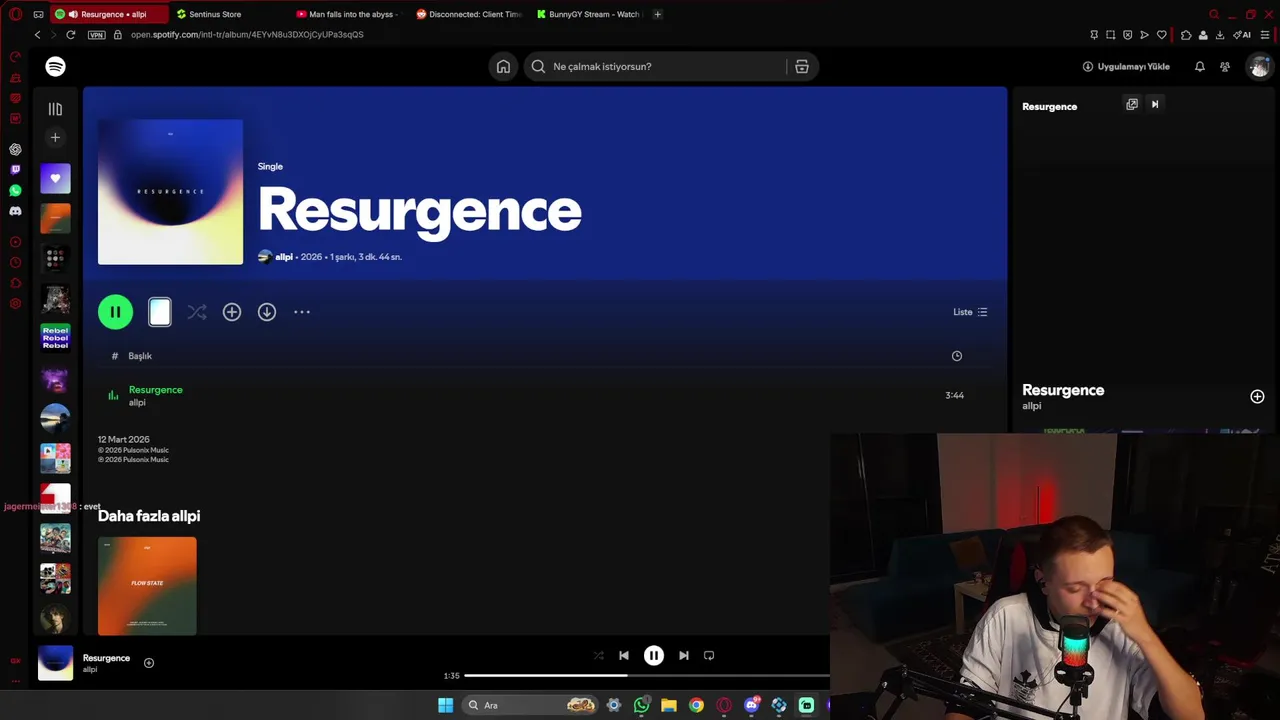The width and height of the screenshot is (1280, 720).
Task: Toggle shuffle in the bottom player bar
Action: coord(598,656)
